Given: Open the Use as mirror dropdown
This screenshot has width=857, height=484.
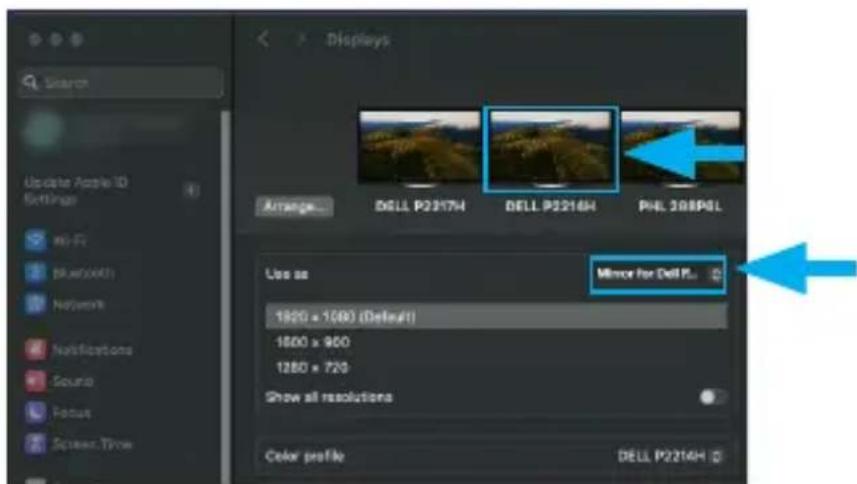Looking at the screenshot, I should click(x=659, y=274).
